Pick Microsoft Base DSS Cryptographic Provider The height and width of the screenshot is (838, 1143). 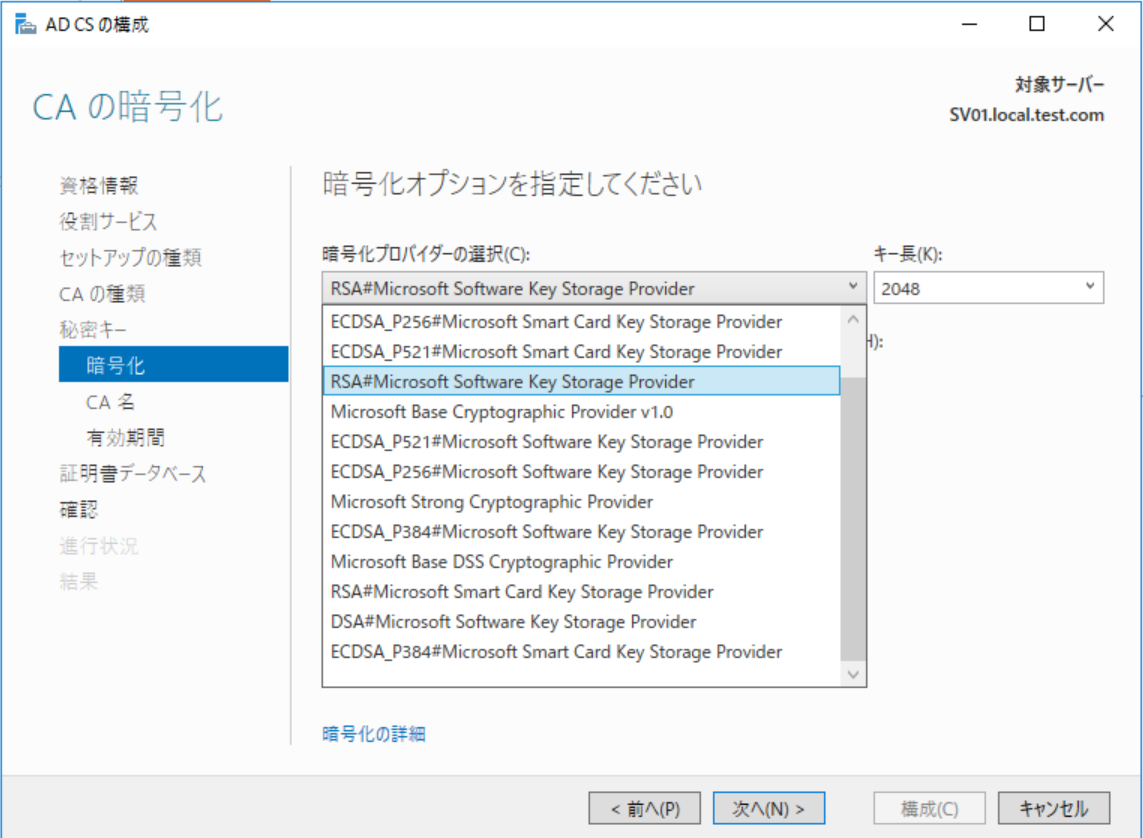click(581, 561)
